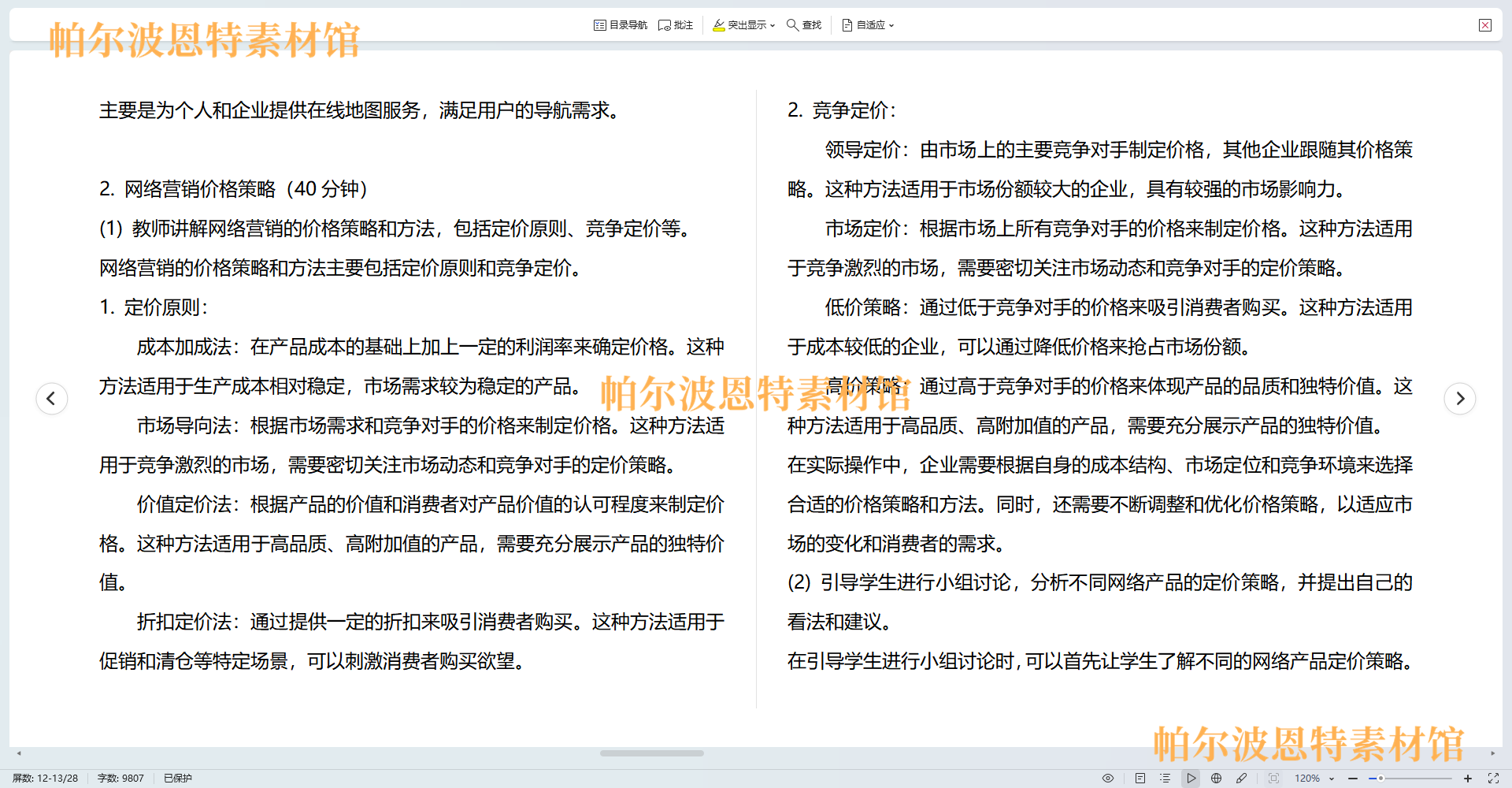The image size is (1512, 788).
Task: Open the 120% zoom level dropdown
Action: pos(1315,778)
